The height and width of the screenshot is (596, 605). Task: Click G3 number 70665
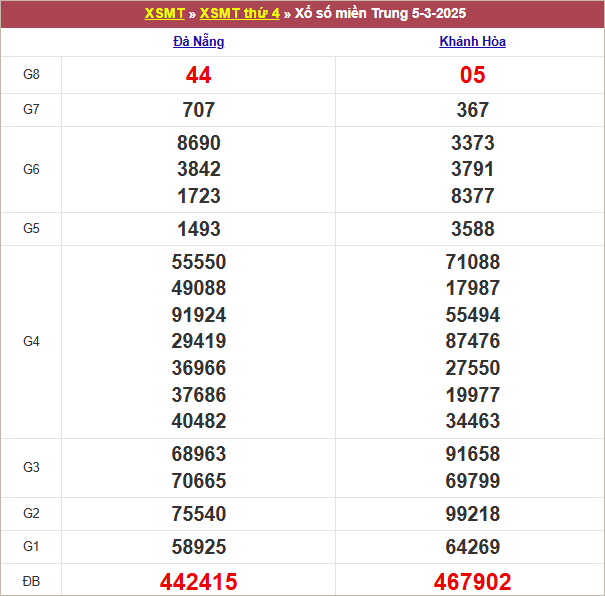[x=199, y=481]
